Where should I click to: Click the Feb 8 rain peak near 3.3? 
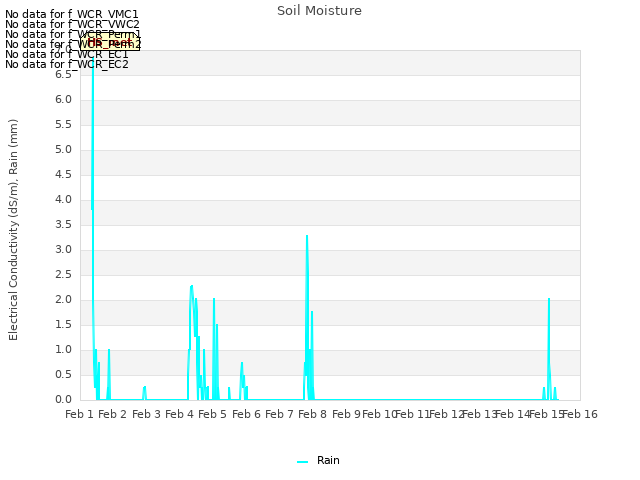coord(307,236)
